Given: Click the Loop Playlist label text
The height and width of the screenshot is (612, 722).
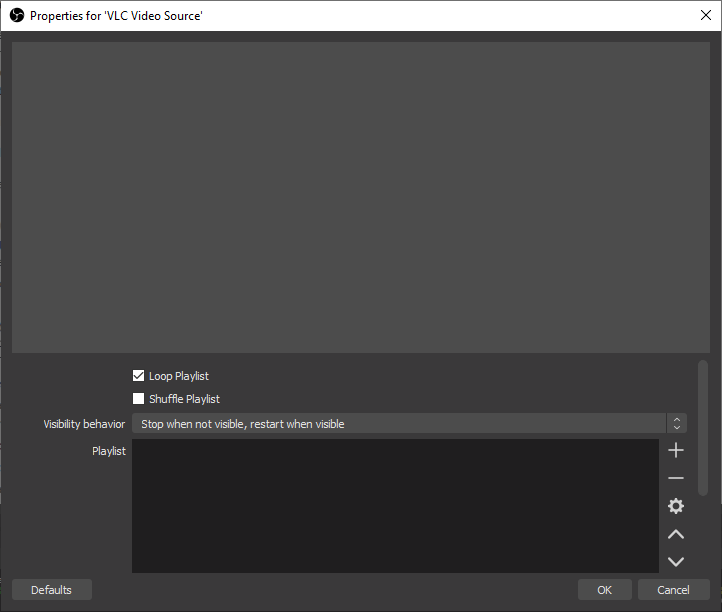Looking at the screenshot, I should pyautogui.click(x=179, y=376).
